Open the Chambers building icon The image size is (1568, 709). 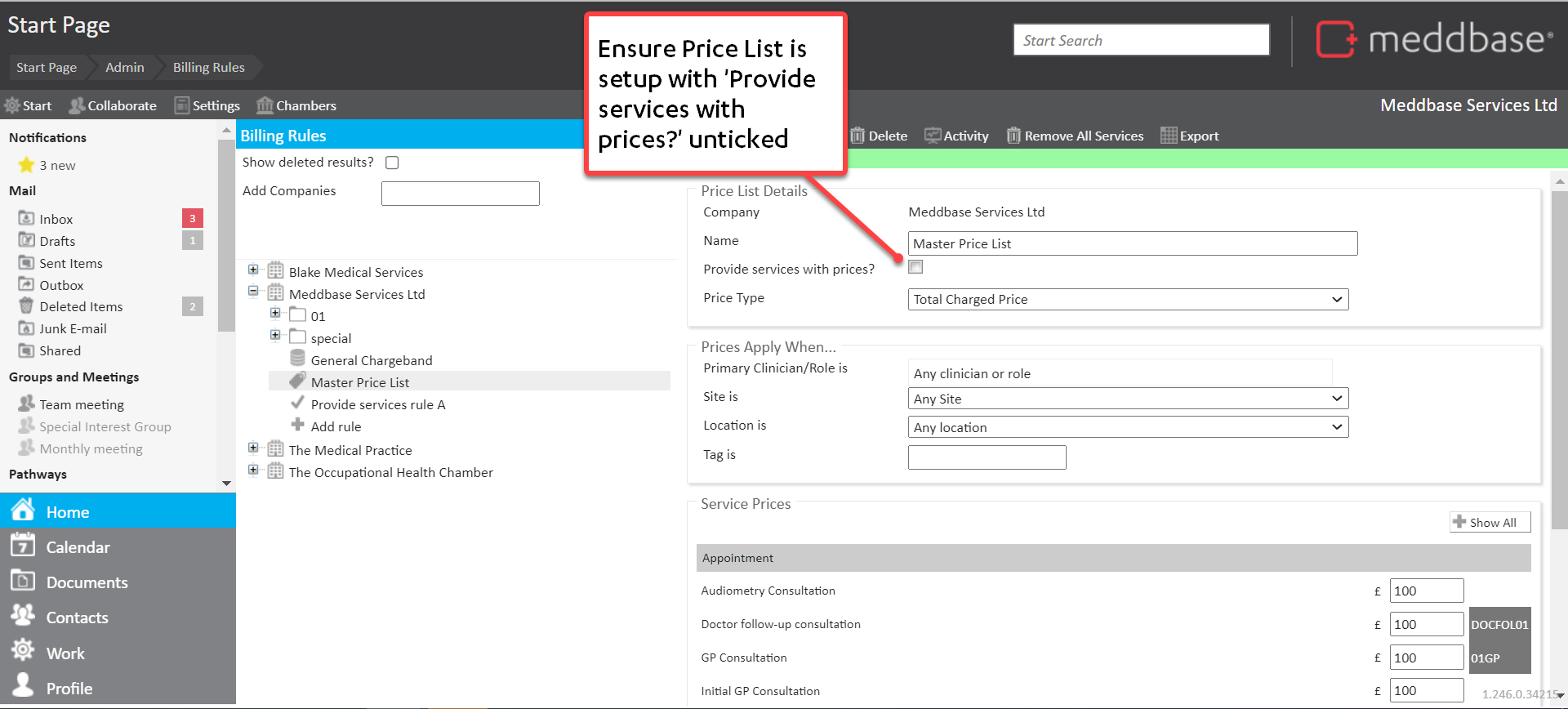click(265, 105)
